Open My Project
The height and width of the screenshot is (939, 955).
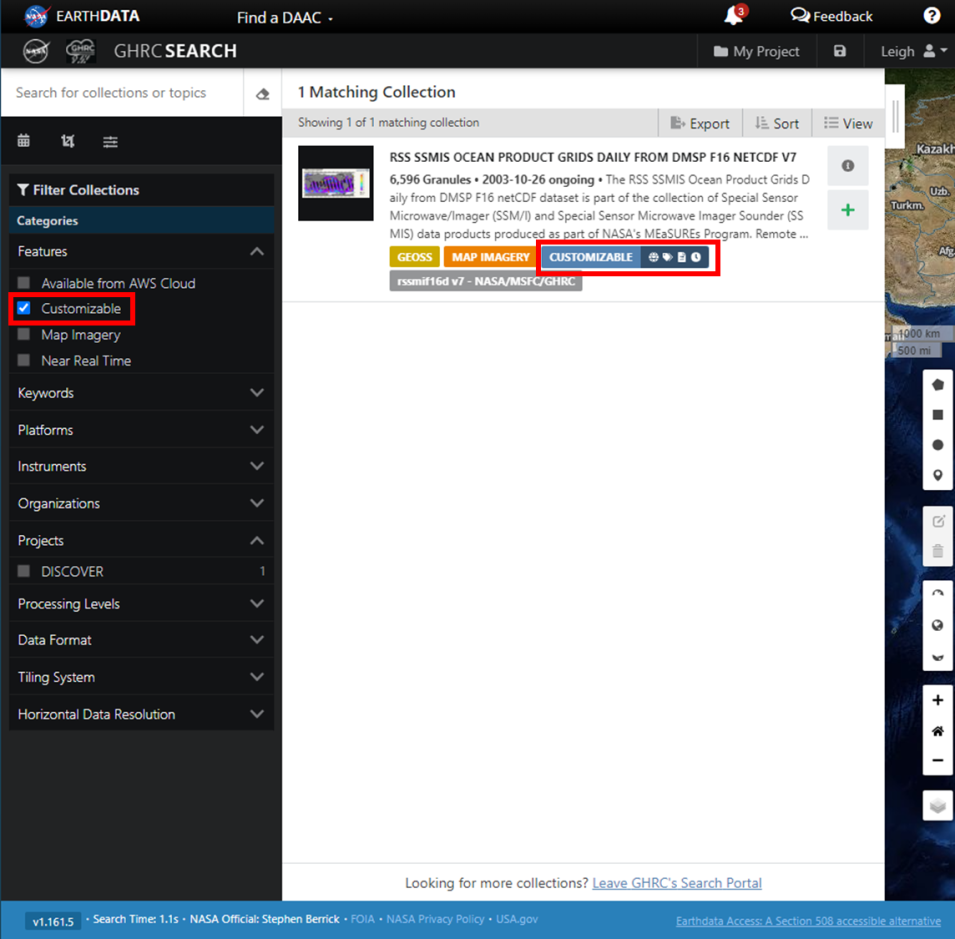pos(756,51)
